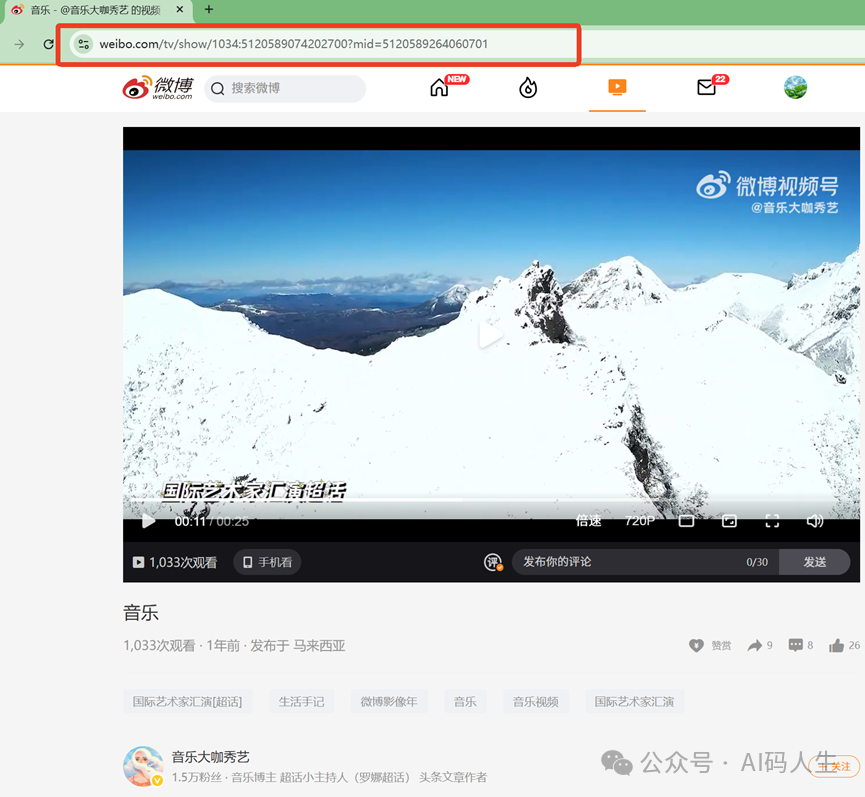This screenshot has height=797, width=865.
Task: Click the video progress bar
Action: [x=480, y=499]
